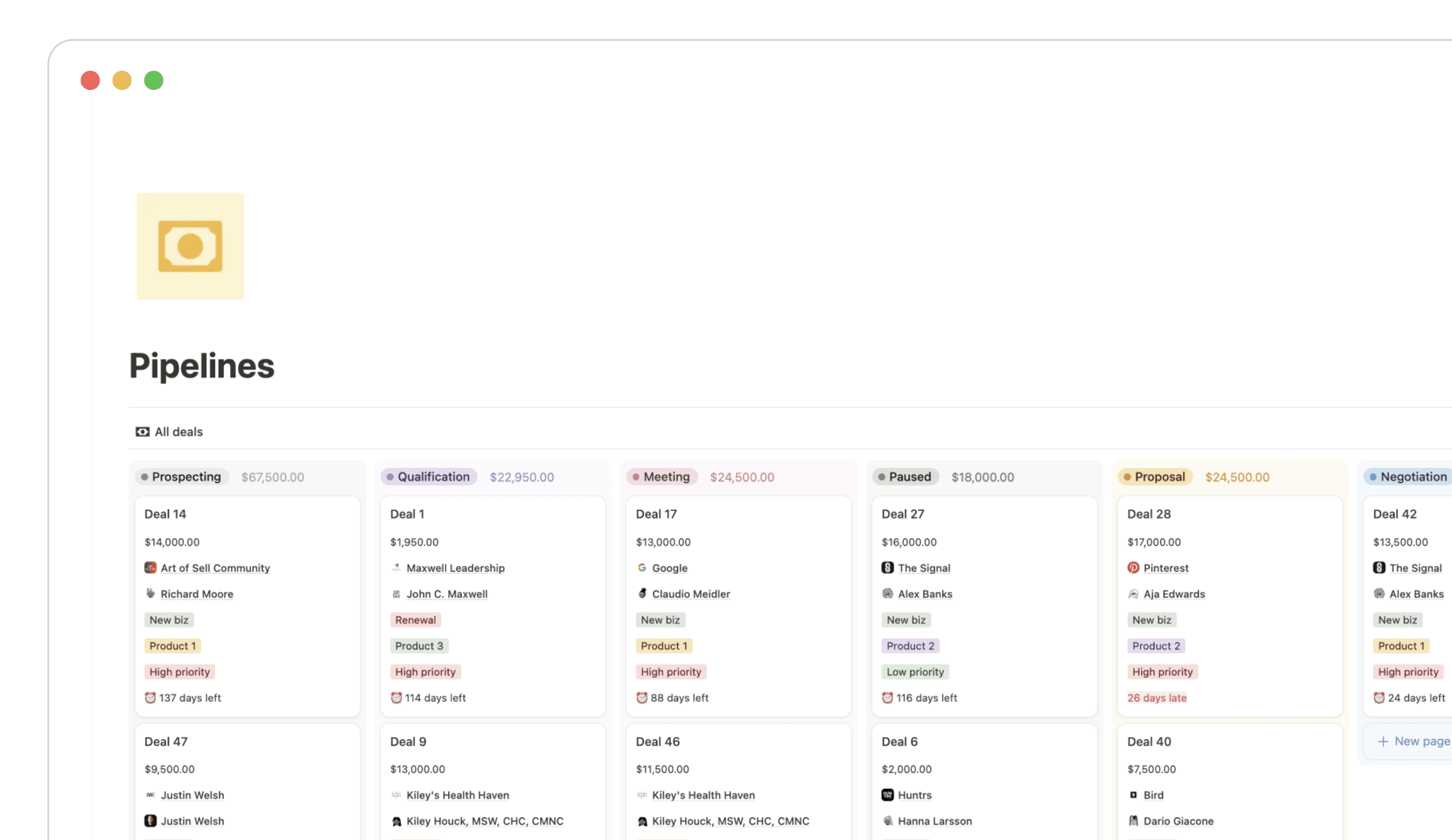Click Alex Banks' avatar in Deal 27
The height and width of the screenshot is (840, 1452).
(x=887, y=593)
